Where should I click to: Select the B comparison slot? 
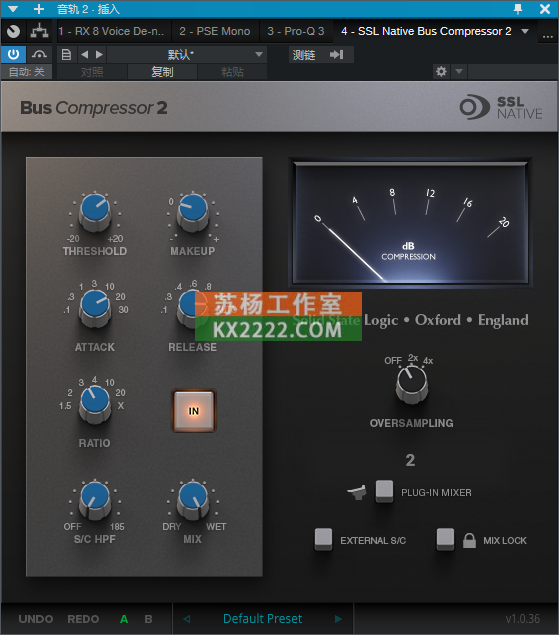click(x=148, y=619)
